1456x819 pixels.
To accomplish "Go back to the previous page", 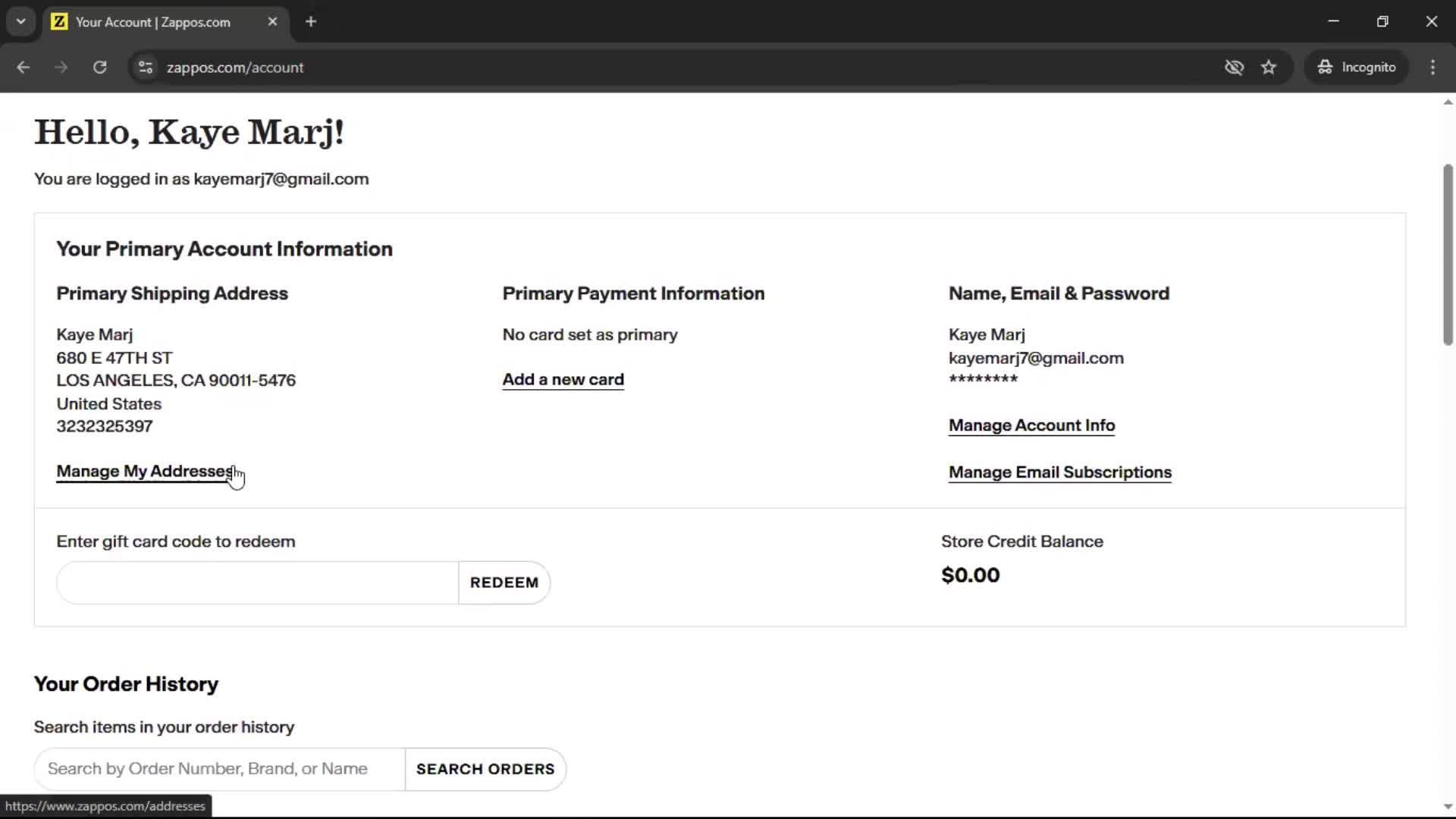I will tap(23, 67).
